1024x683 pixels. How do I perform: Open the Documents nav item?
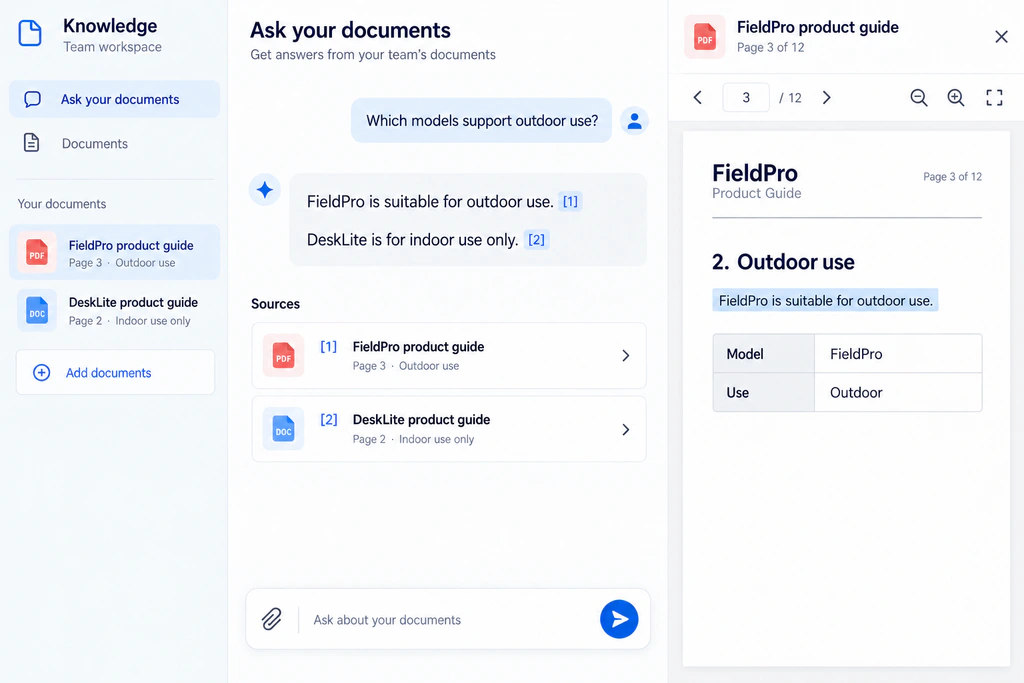click(x=114, y=143)
